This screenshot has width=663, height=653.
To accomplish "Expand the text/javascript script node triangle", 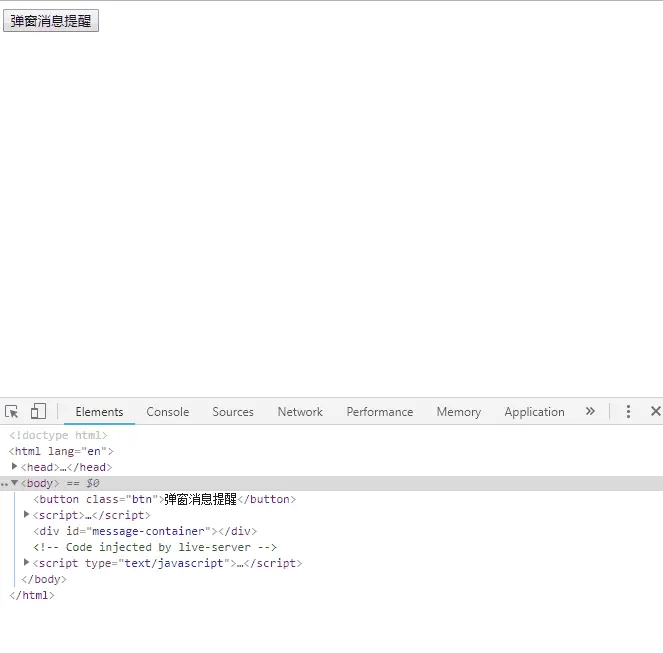I will 26,562.
